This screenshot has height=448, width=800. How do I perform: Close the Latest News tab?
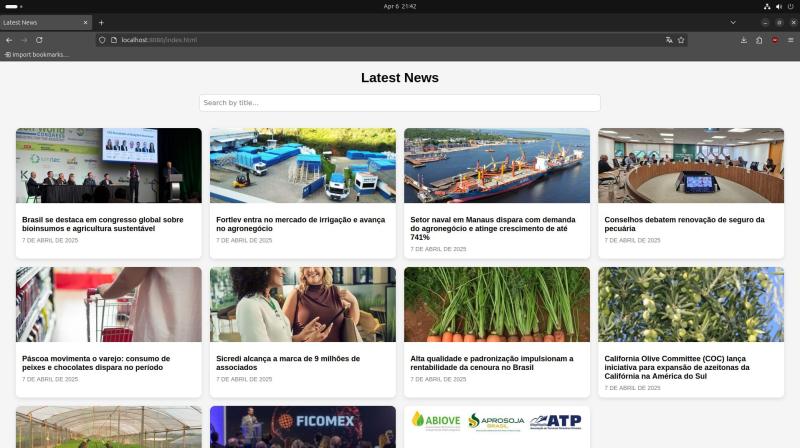tap(85, 22)
